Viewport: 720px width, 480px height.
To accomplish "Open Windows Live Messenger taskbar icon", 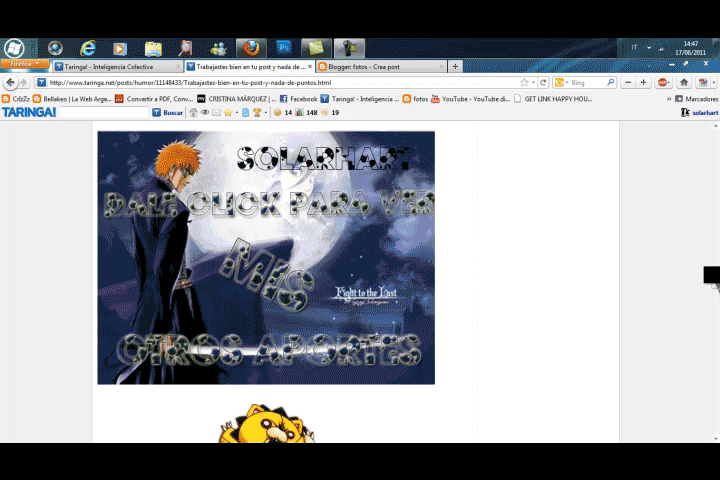I will click(x=218, y=48).
